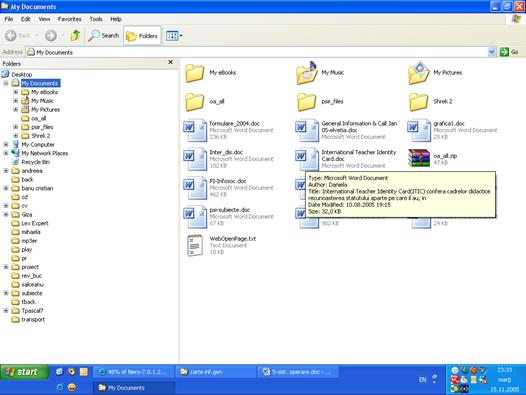Screen dimensions: 526x395
Task: Select banu cristian folder in tree
Action: click(37, 188)
